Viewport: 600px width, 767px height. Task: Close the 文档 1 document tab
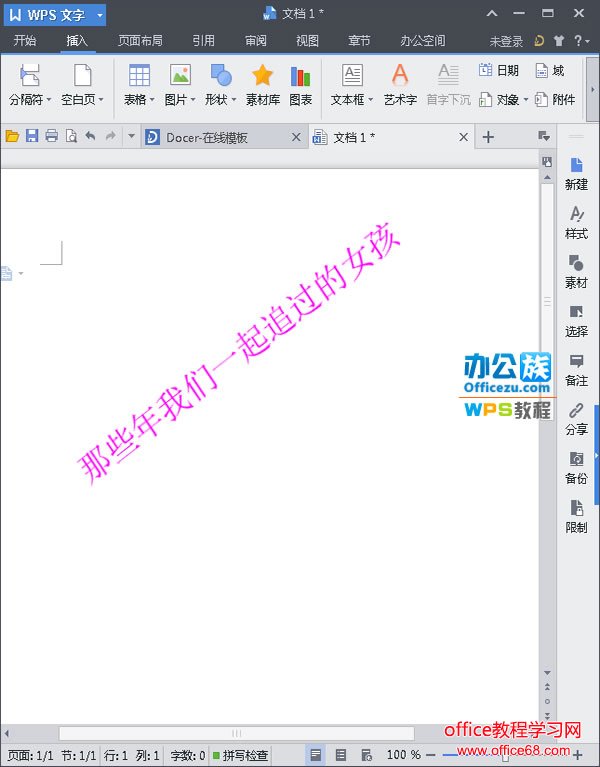pyautogui.click(x=464, y=137)
